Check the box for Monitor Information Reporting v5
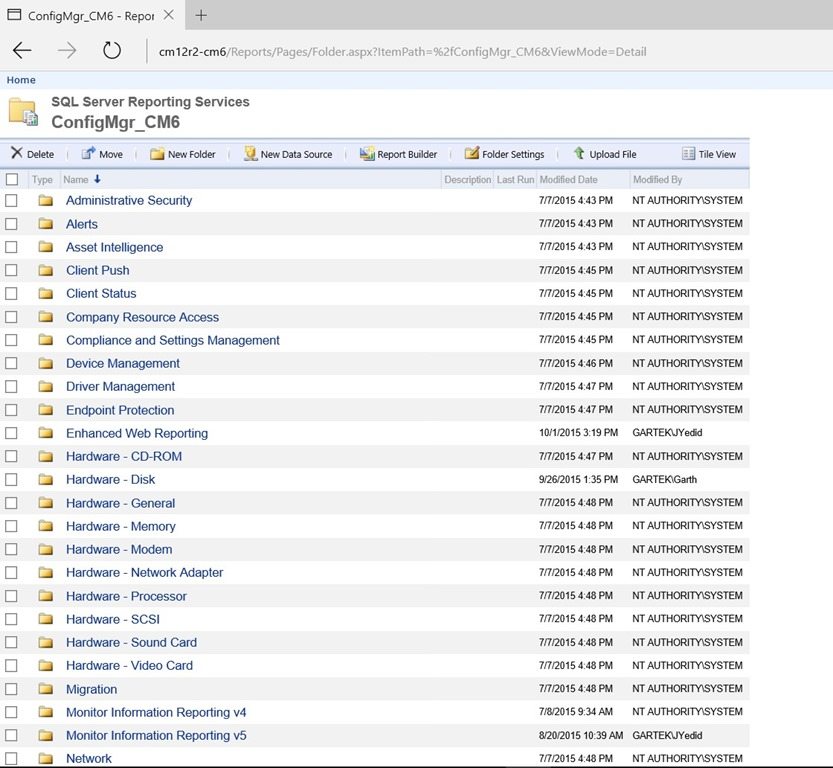833x768 pixels. (11, 736)
